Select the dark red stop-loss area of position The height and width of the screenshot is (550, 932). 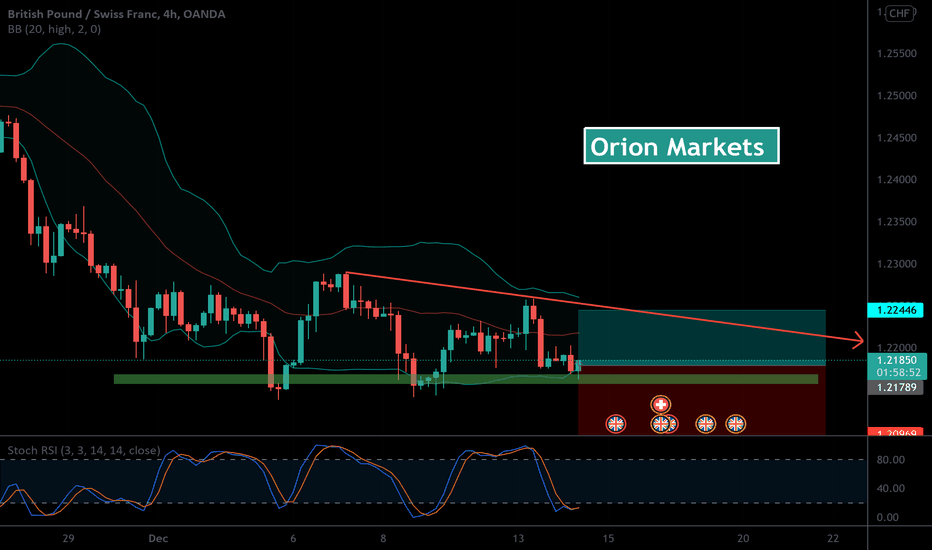click(702, 400)
